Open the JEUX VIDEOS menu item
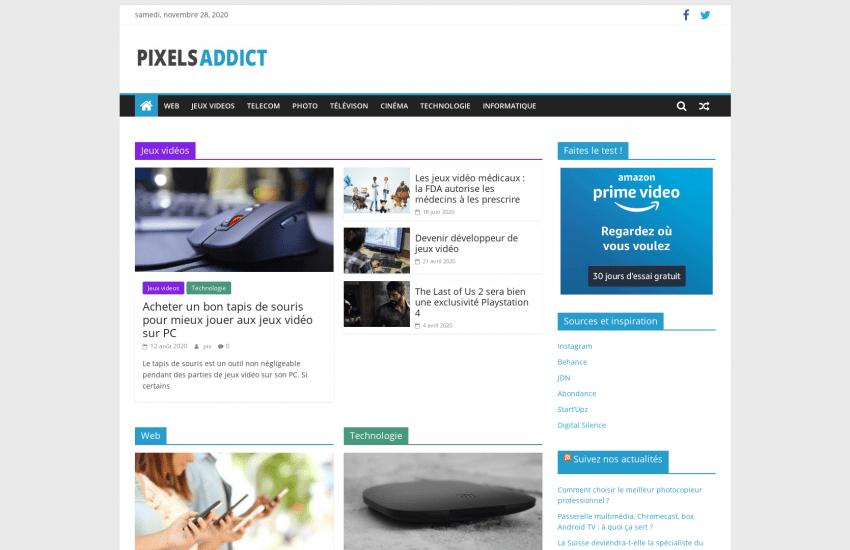This screenshot has width=850, height=550. pos(212,106)
